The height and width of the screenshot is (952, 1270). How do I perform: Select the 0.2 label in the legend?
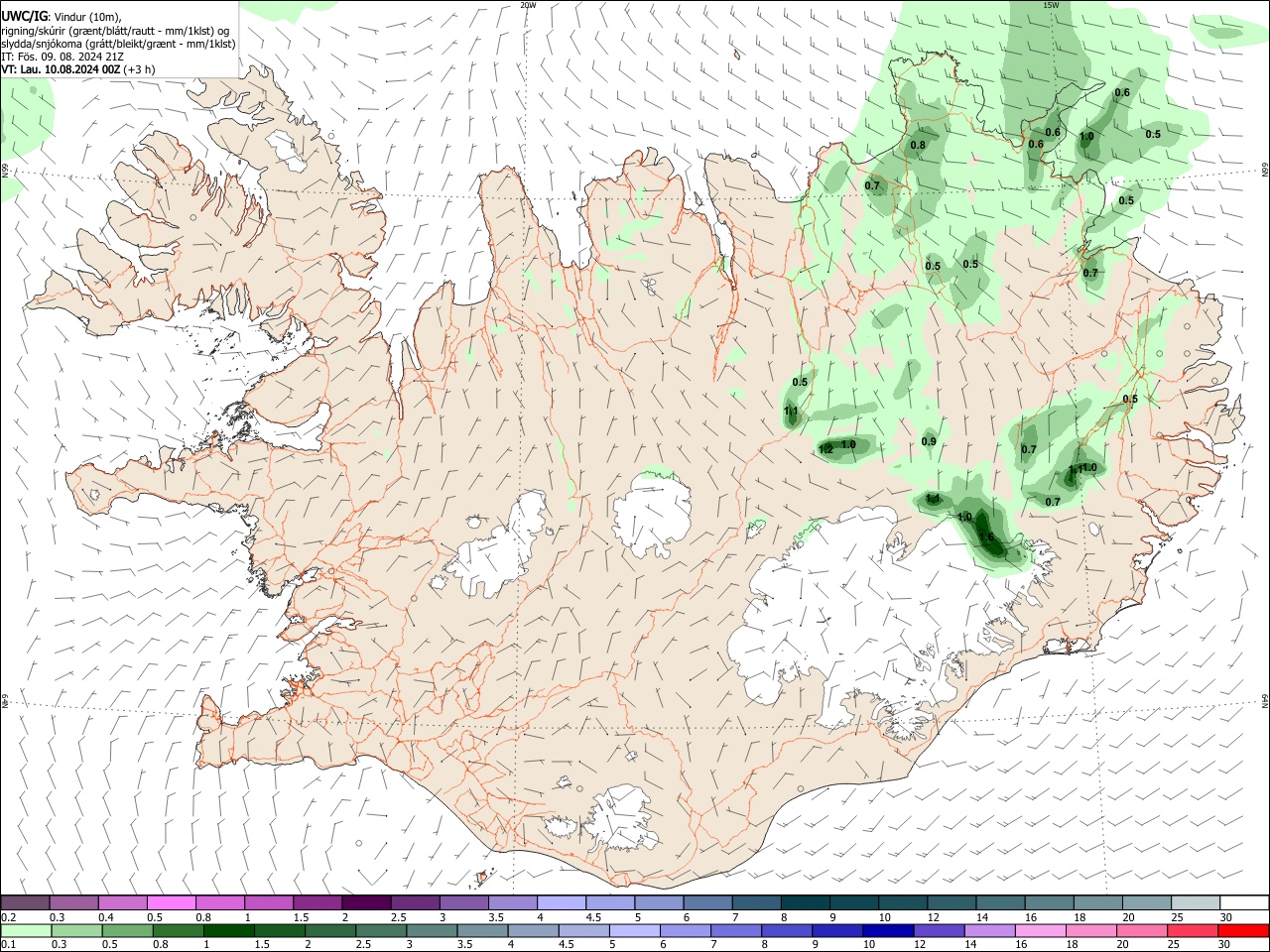tap(8, 917)
